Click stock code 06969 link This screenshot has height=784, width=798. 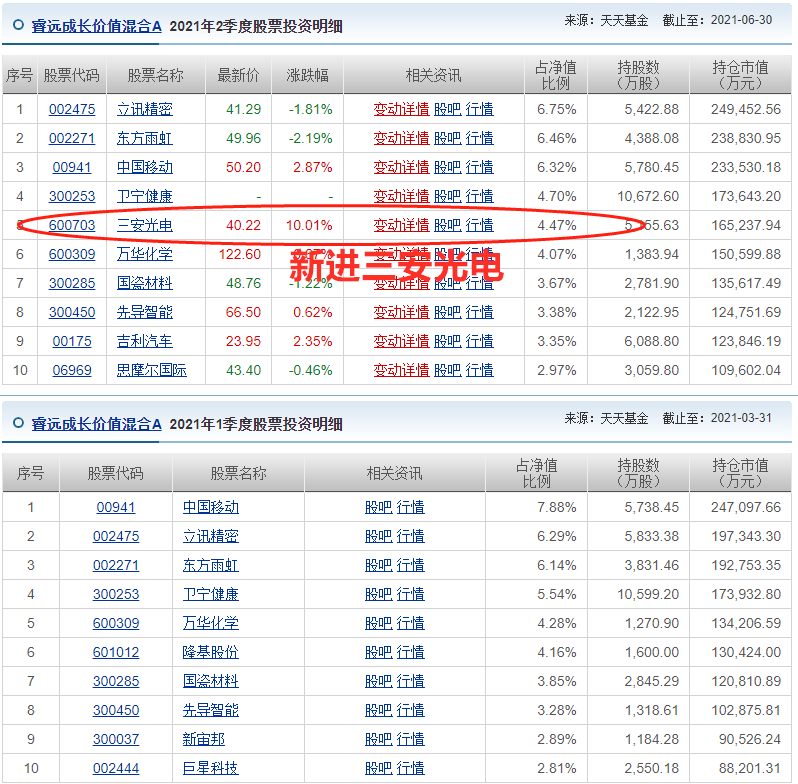pyautogui.click(x=72, y=370)
